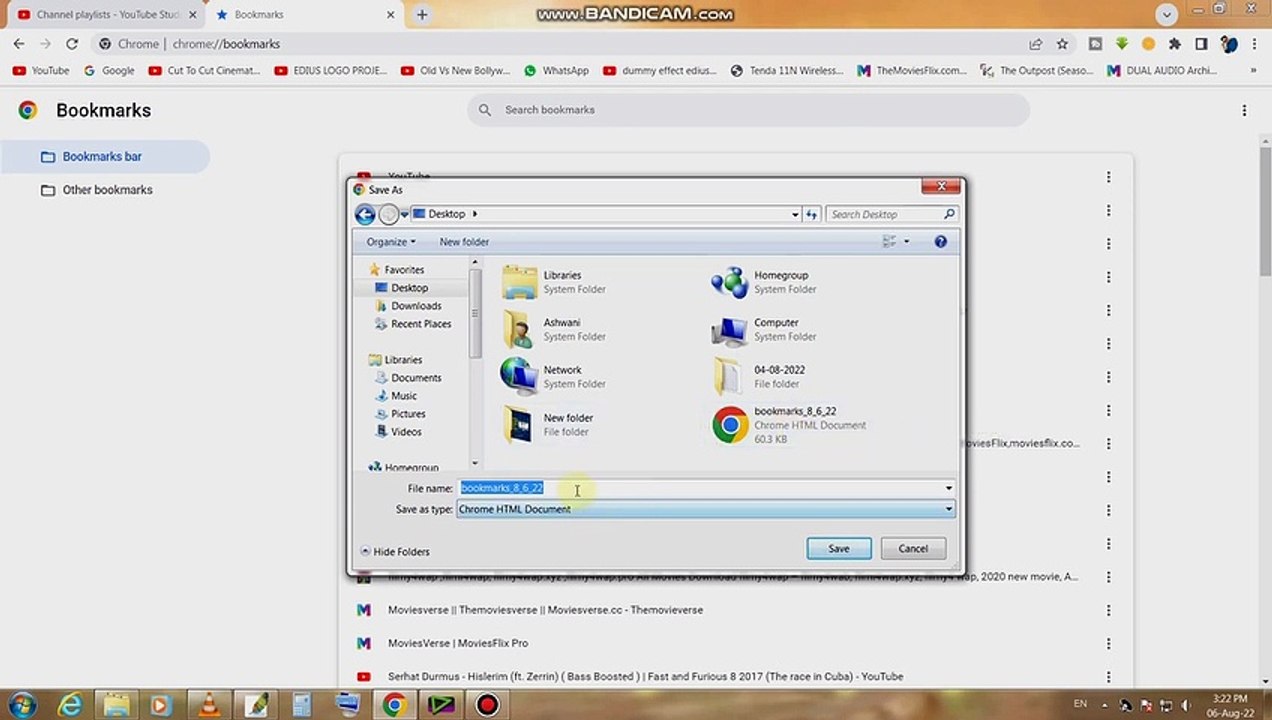
Task: Click the dialog help question mark icon
Action: 940,242
